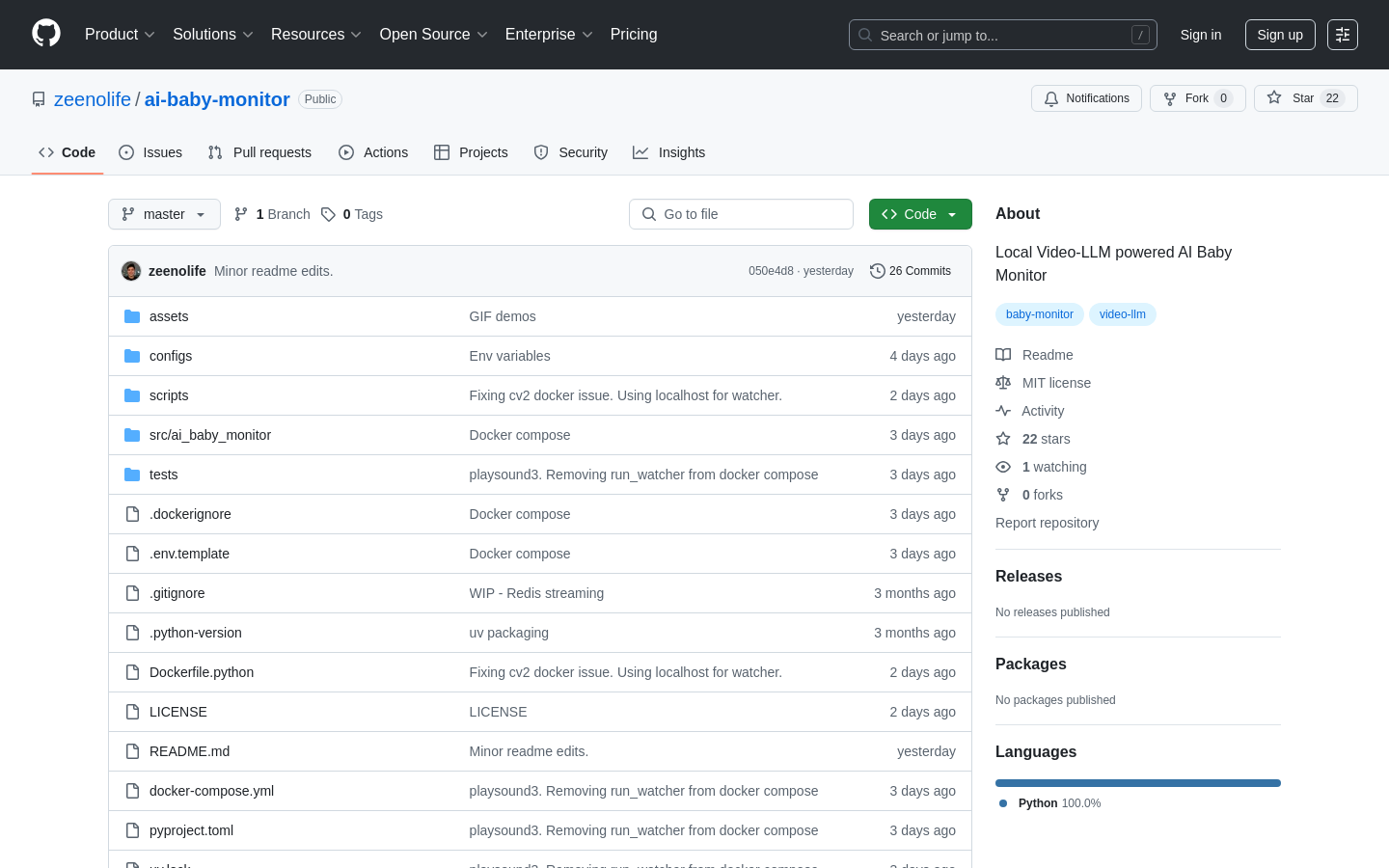Click the fork icon in Fork button

(x=1170, y=98)
